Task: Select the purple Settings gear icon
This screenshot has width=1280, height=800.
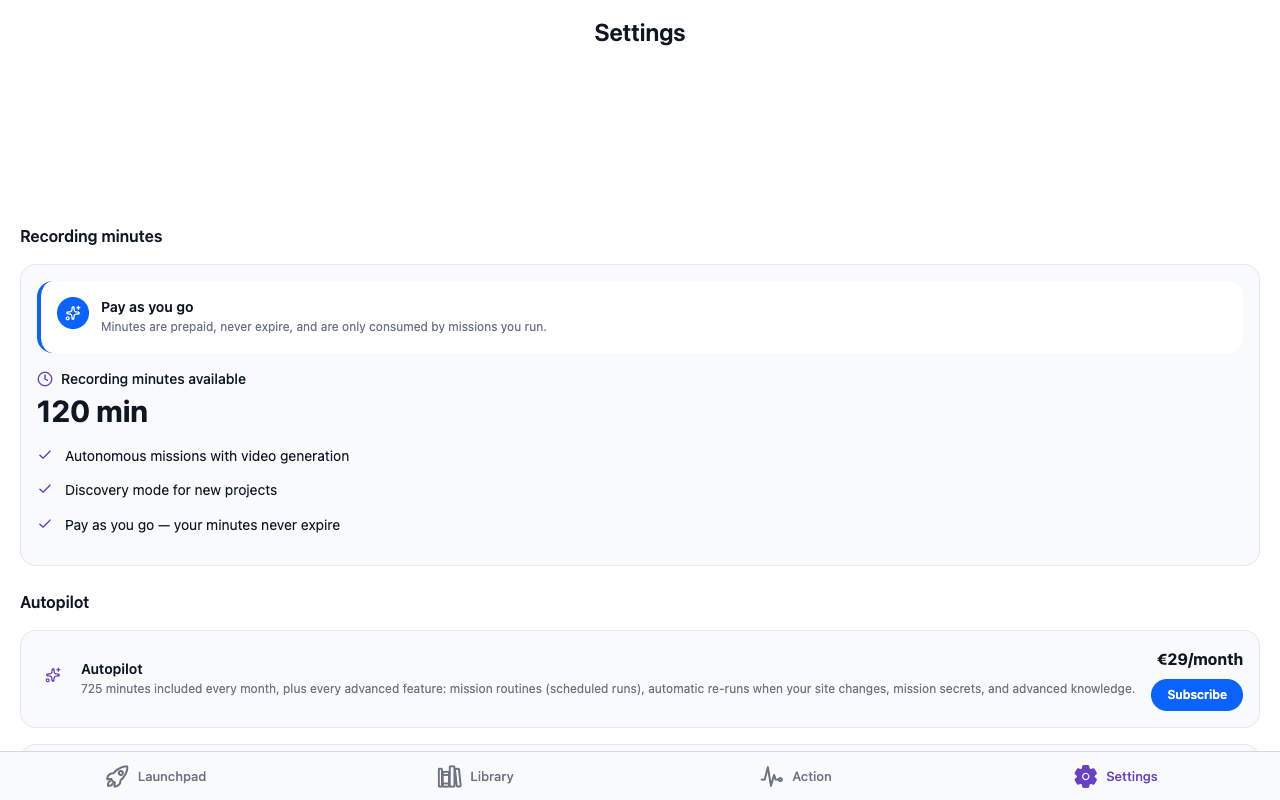Action: [1085, 776]
